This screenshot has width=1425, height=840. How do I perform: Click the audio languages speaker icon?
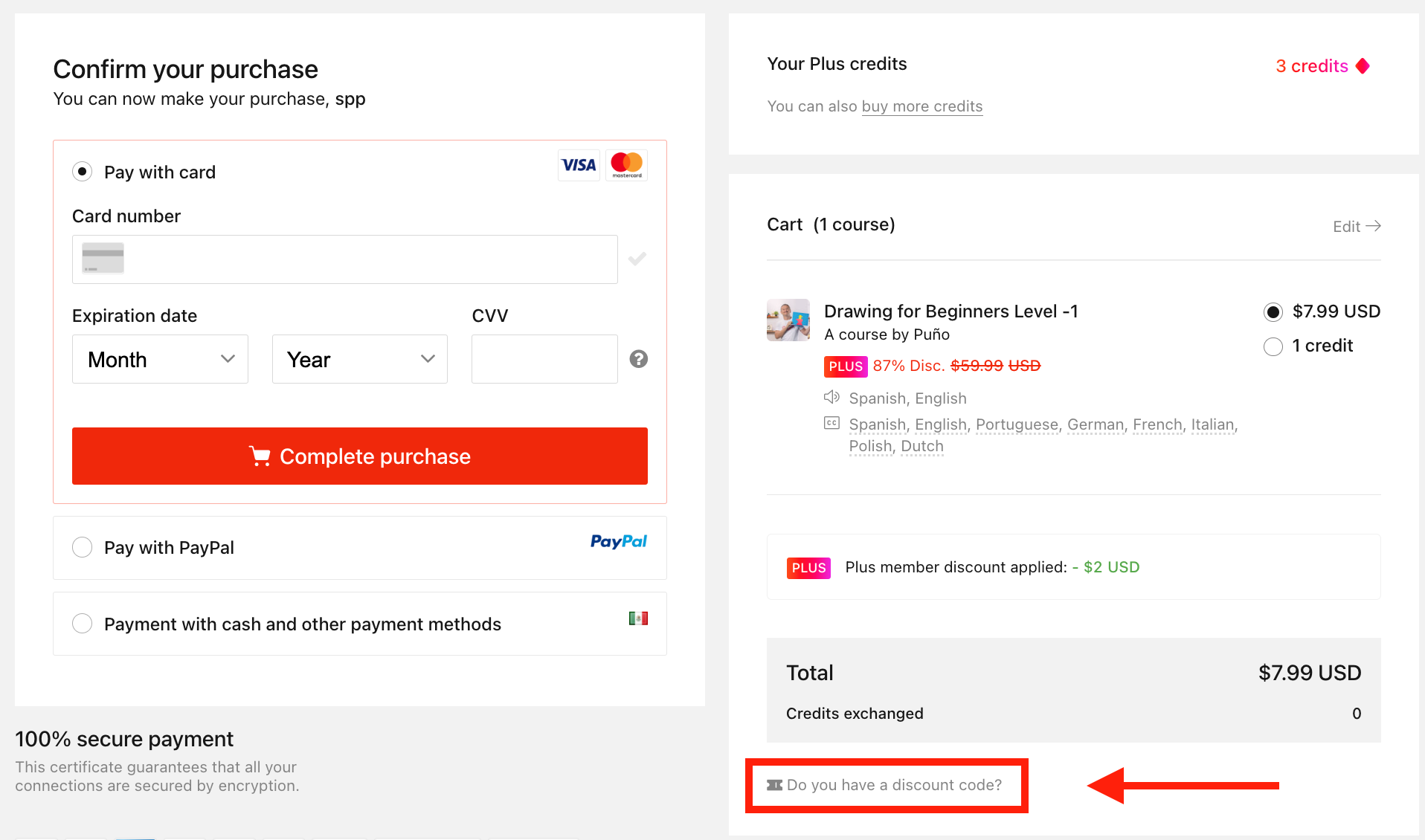tap(831, 397)
